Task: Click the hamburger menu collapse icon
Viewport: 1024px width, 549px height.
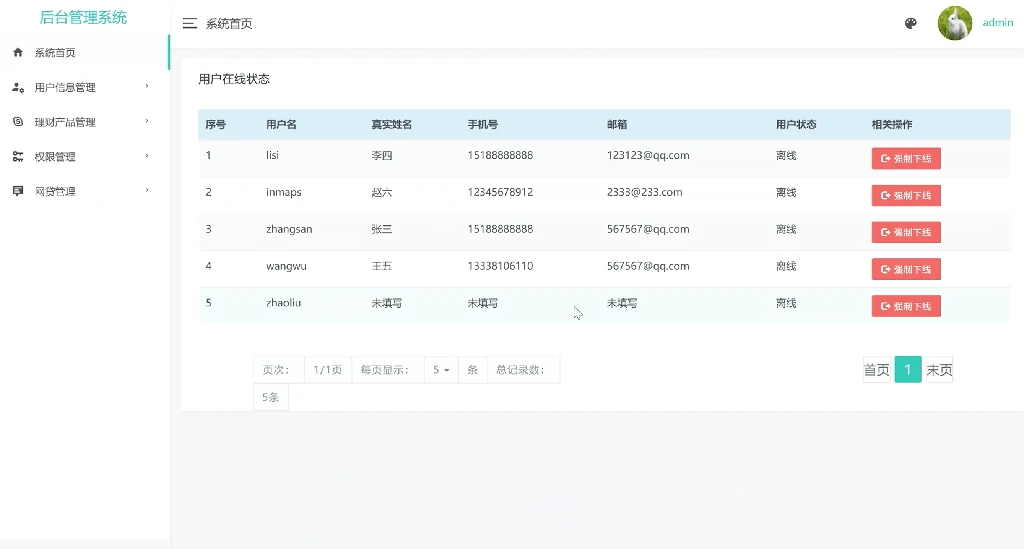Action: click(x=189, y=23)
